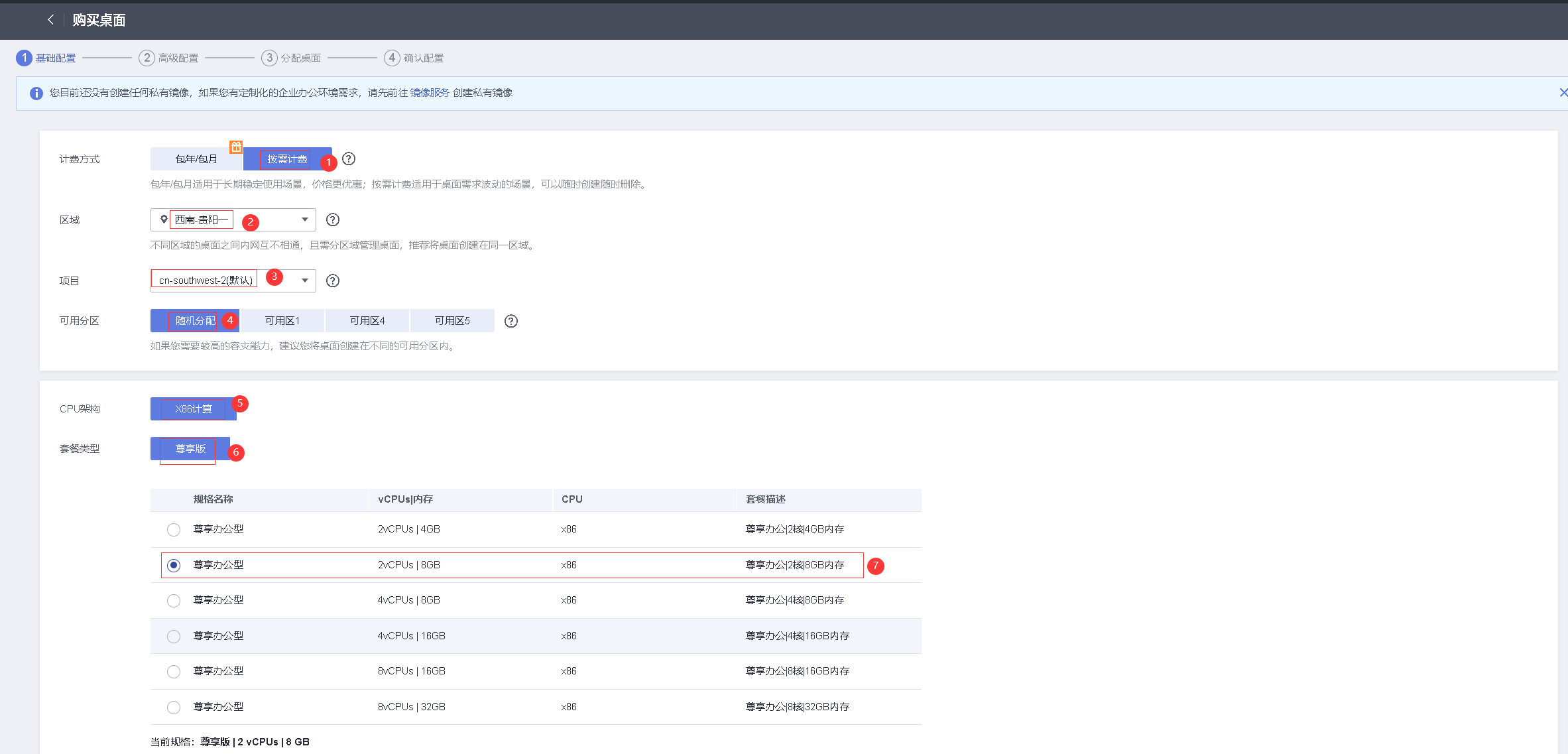Screen dimensions: 1568x754
Task: Select 包年/包月 billing mode
Action: [x=196, y=159]
